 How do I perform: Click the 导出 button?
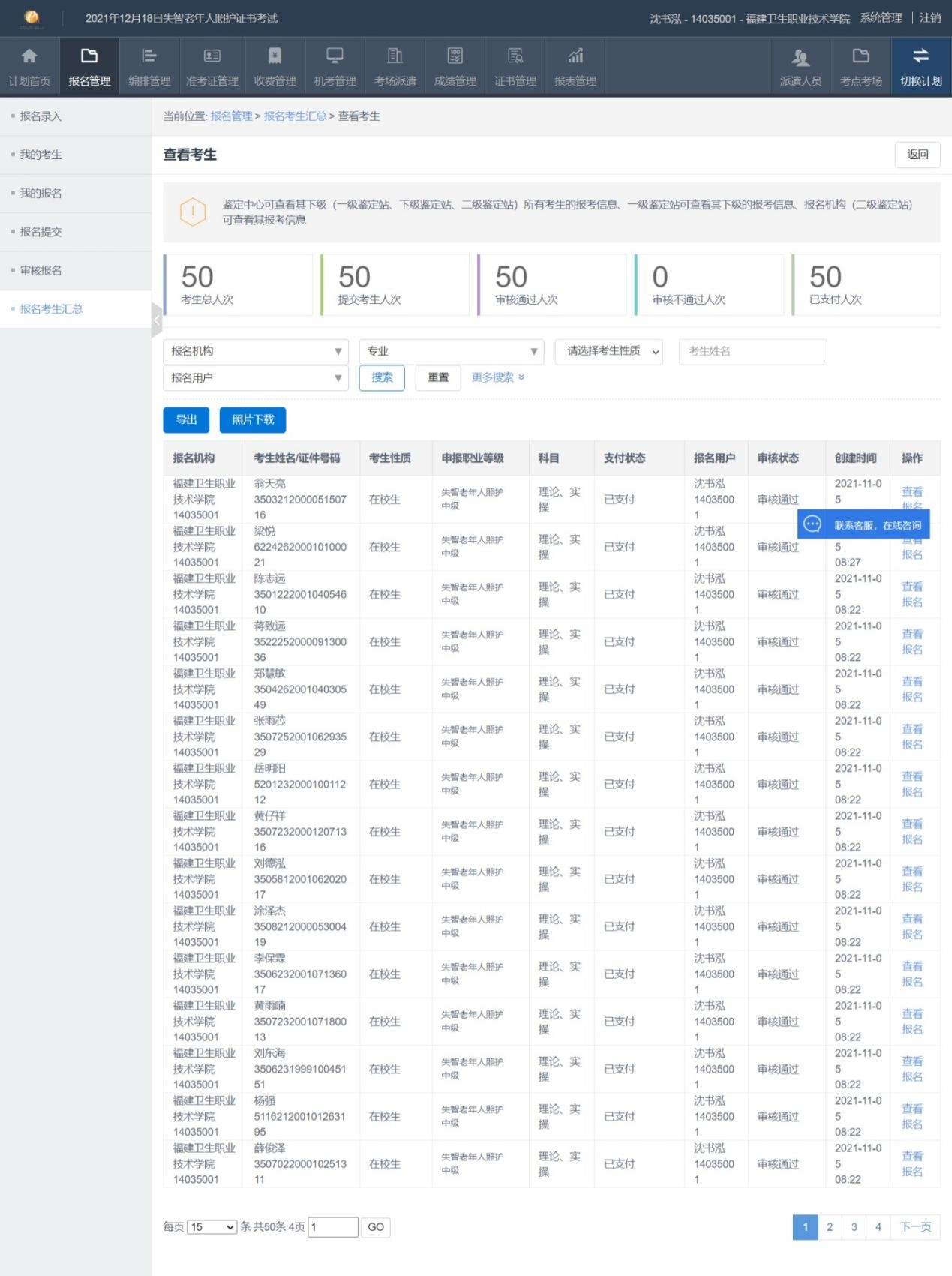click(x=186, y=420)
